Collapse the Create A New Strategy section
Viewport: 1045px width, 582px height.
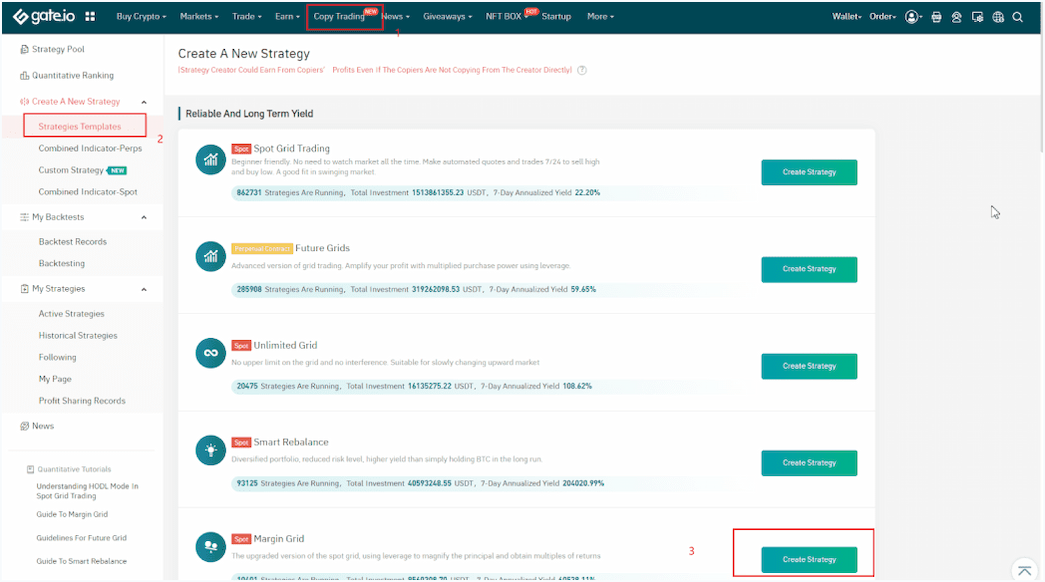coord(144,102)
